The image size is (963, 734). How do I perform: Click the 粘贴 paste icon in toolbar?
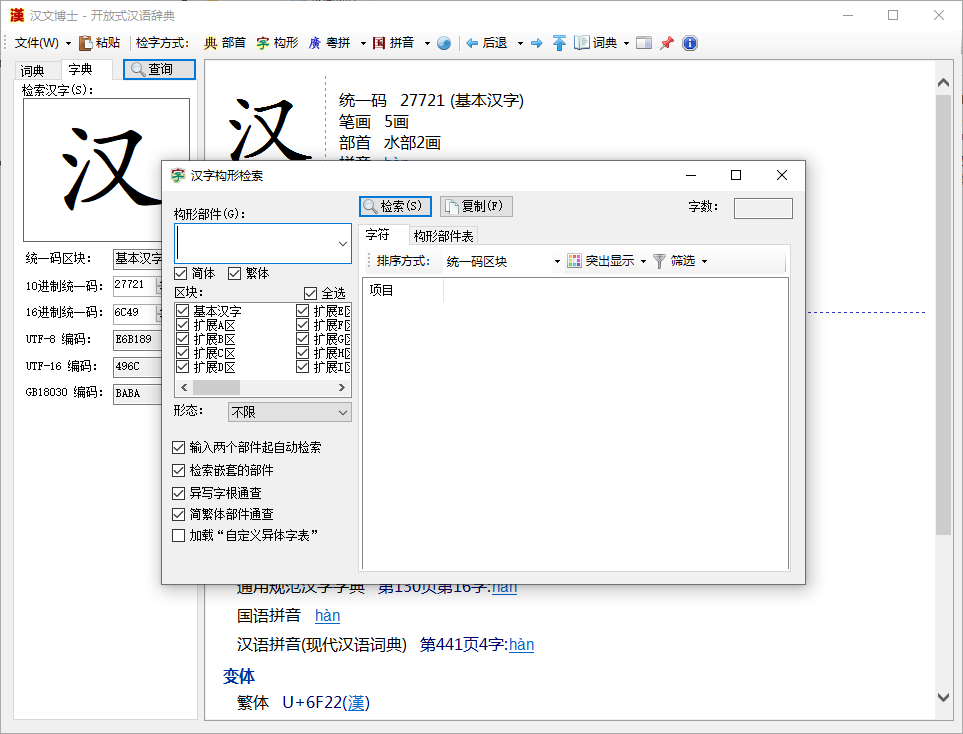[x=87, y=43]
